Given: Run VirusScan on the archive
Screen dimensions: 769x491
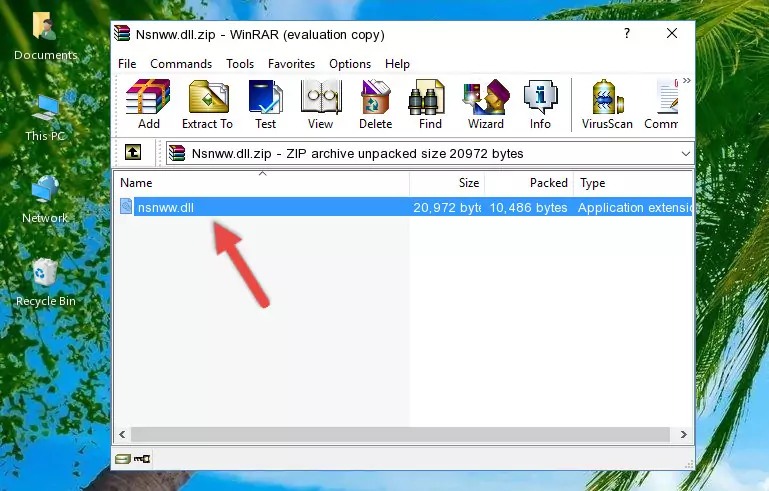Looking at the screenshot, I should (607, 104).
